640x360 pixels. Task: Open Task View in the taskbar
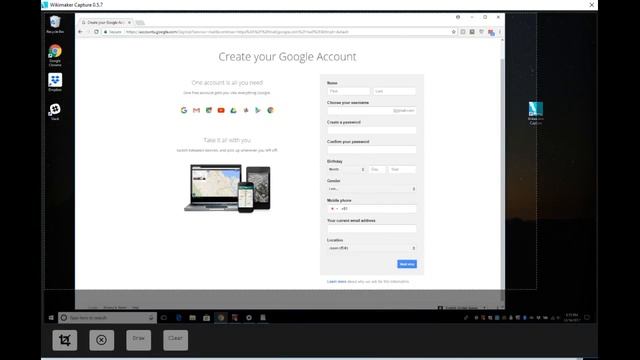click(x=164, y=318)
